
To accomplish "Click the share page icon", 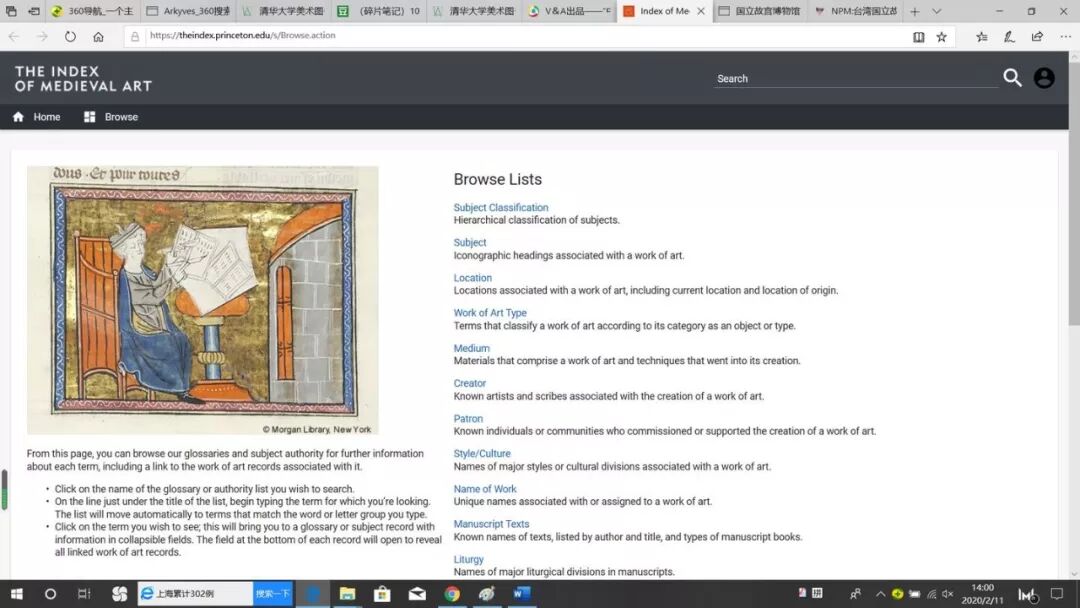I will (x=1037, y=36).
